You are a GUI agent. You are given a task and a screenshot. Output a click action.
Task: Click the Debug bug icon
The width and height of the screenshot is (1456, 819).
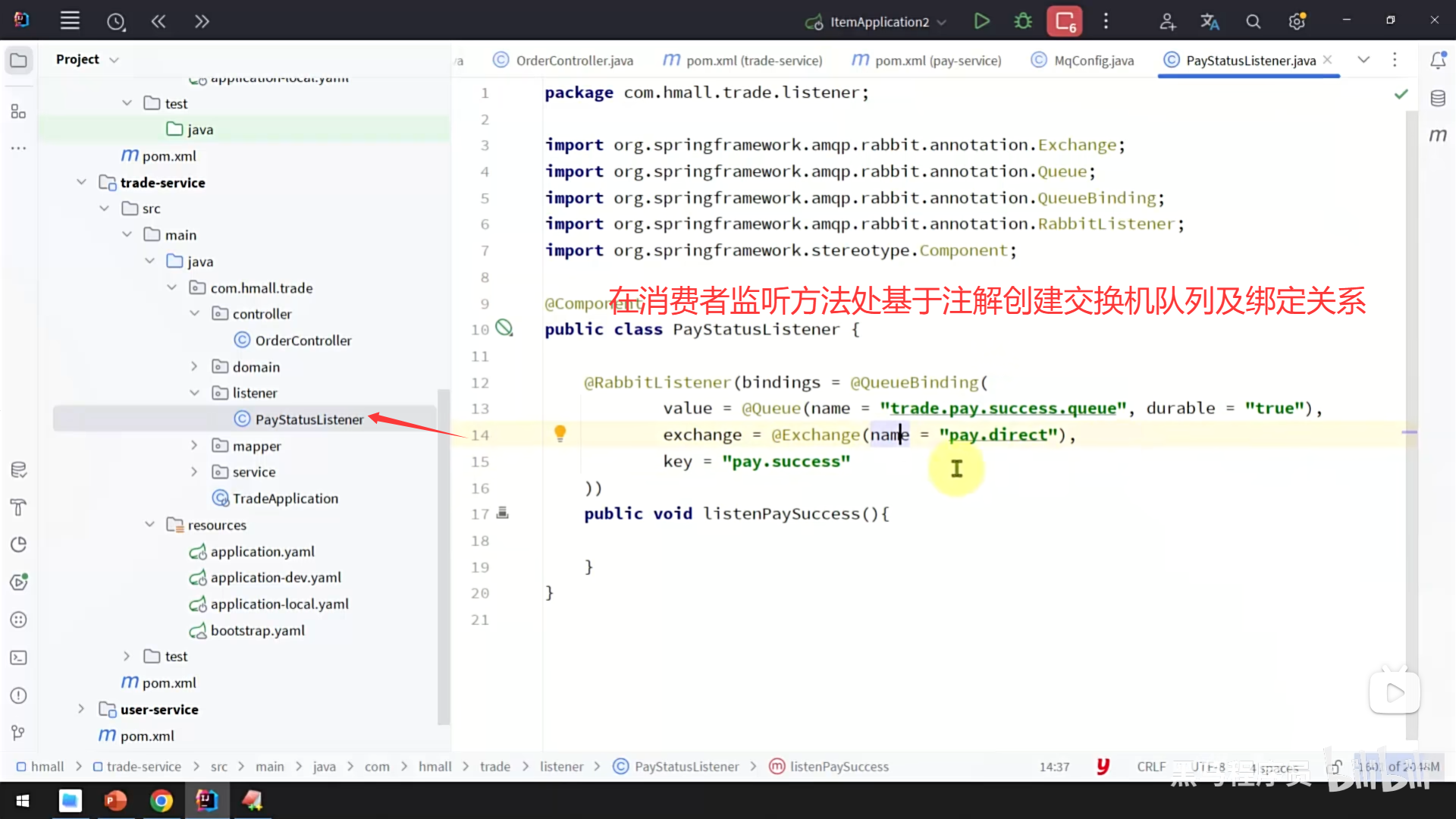coord(1023,21)
